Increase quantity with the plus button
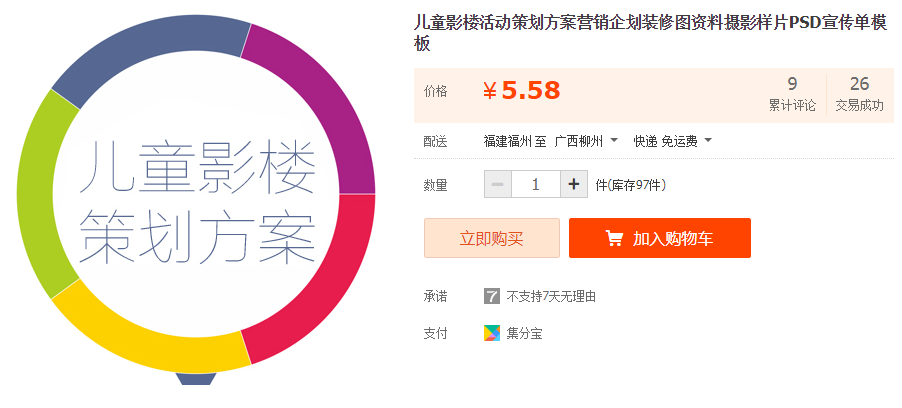This screenshot has height=408, width=902. [574, 184]
